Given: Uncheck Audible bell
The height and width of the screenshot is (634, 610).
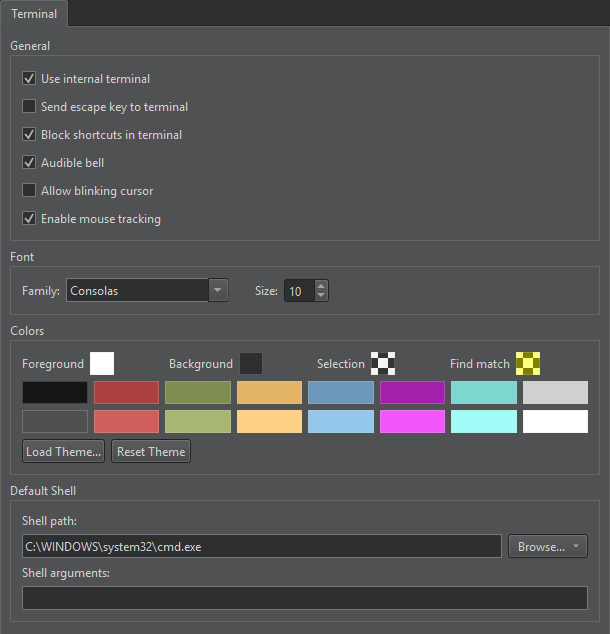Looking at the screenshot, I should (29, 162).
